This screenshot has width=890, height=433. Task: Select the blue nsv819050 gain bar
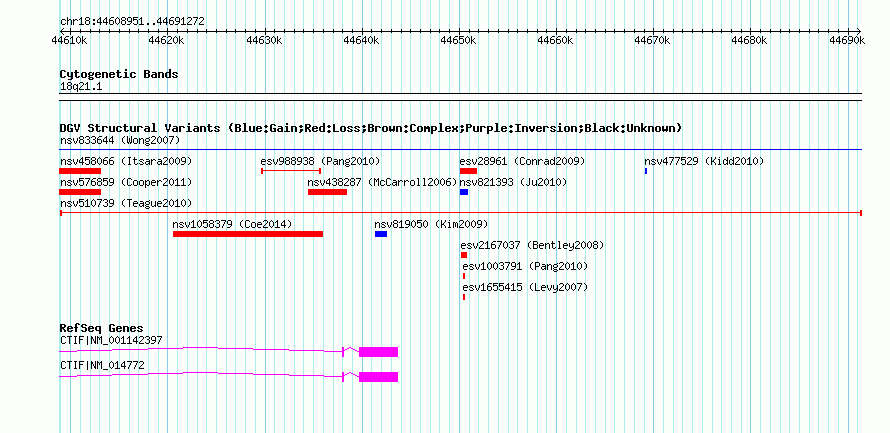(381, 234)
